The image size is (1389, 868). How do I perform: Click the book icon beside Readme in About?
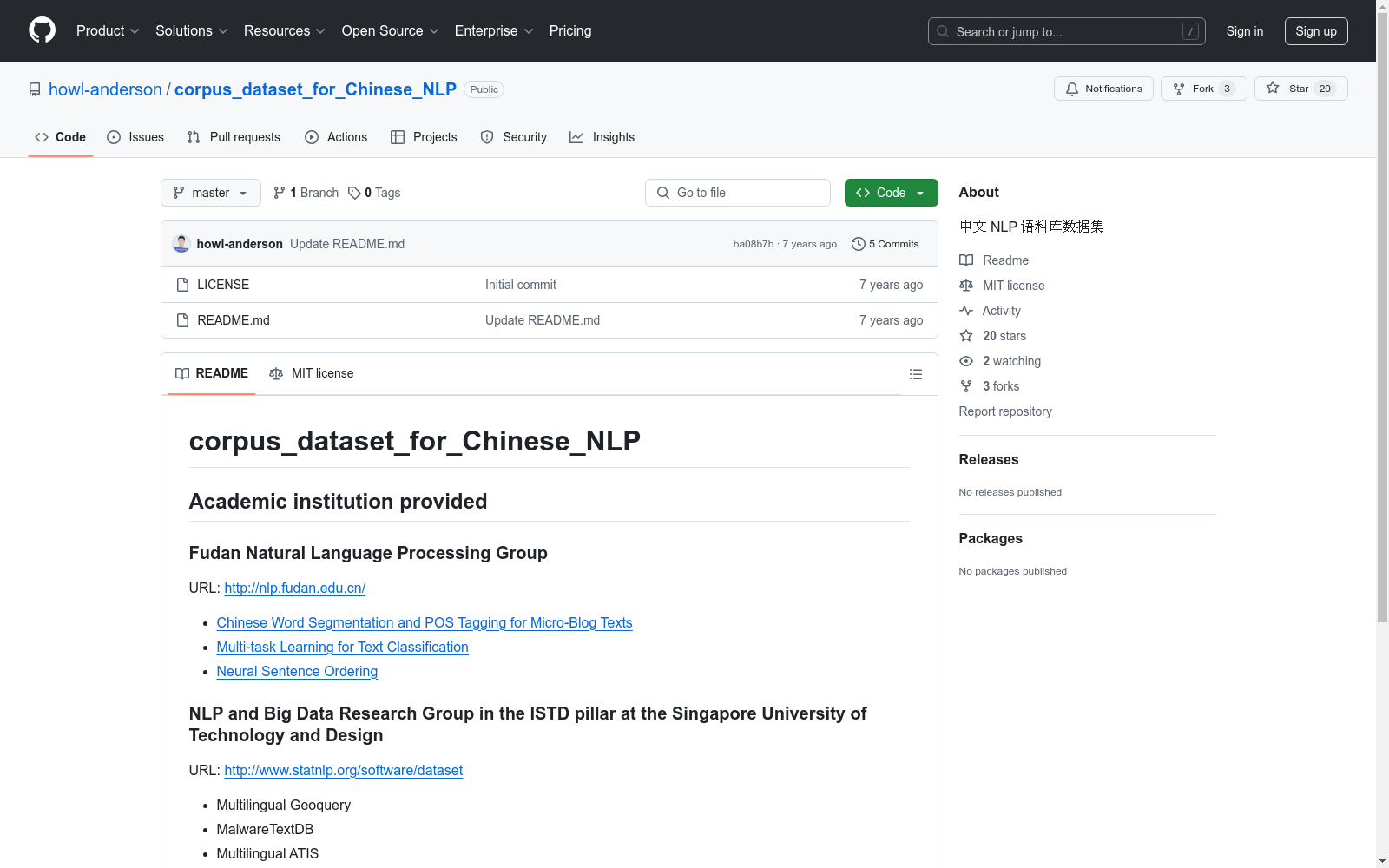click(966, 260)
